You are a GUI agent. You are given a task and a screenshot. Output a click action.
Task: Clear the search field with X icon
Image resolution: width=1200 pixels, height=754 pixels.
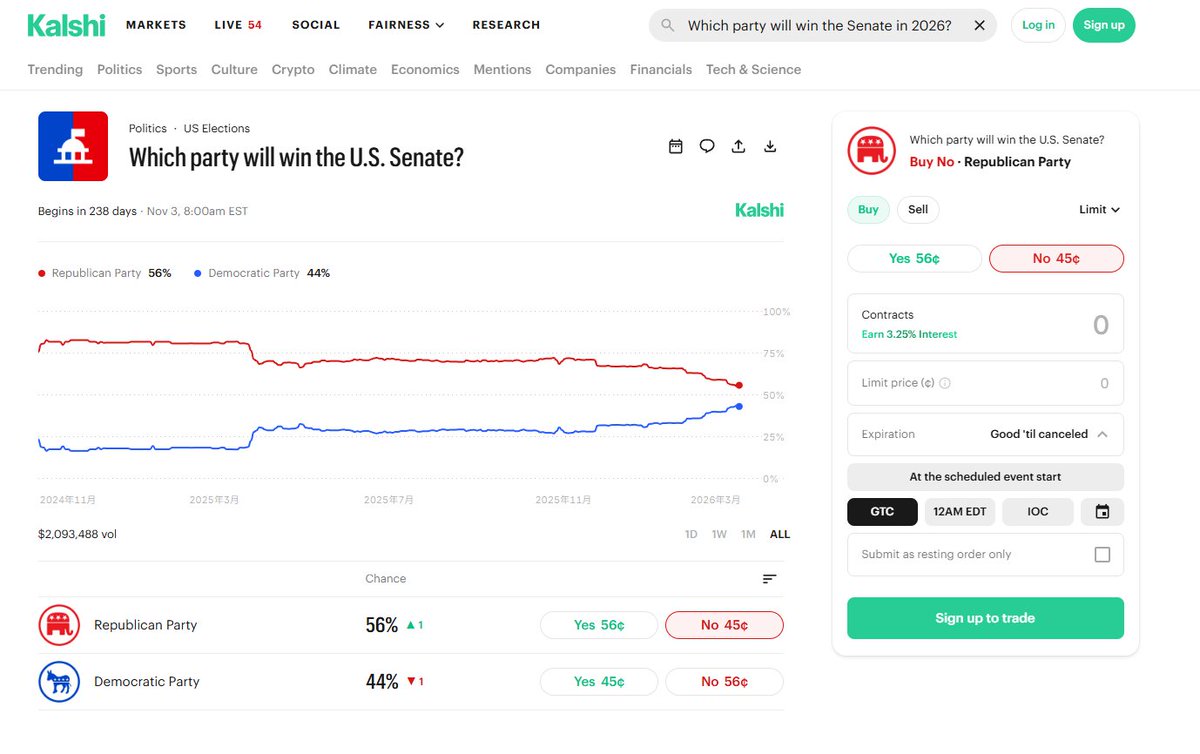coord(979,25)
